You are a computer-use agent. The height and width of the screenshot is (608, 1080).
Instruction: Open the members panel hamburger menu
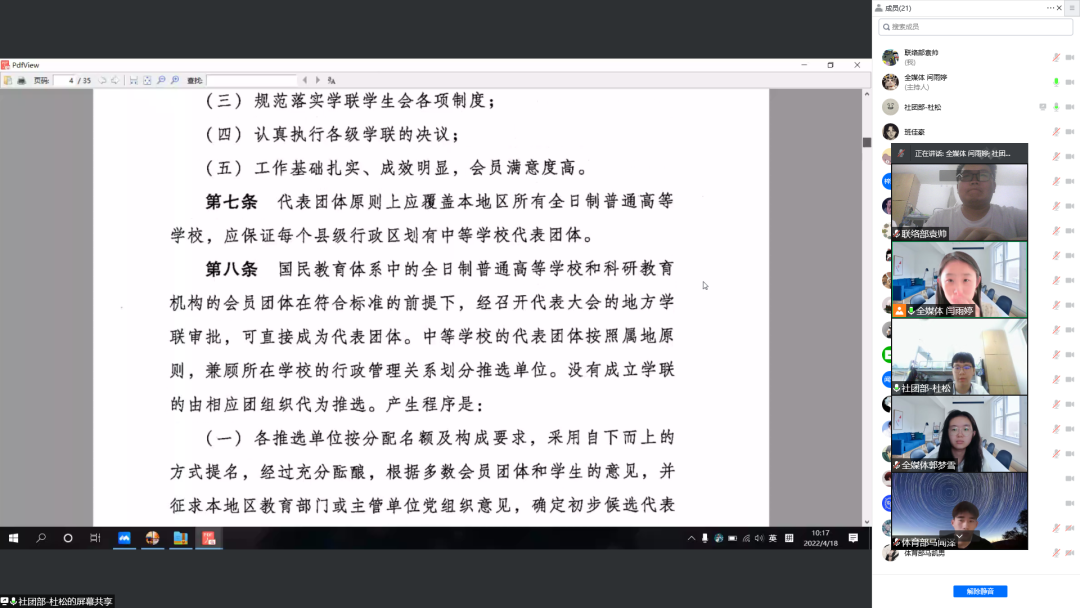click(1072, 8)
